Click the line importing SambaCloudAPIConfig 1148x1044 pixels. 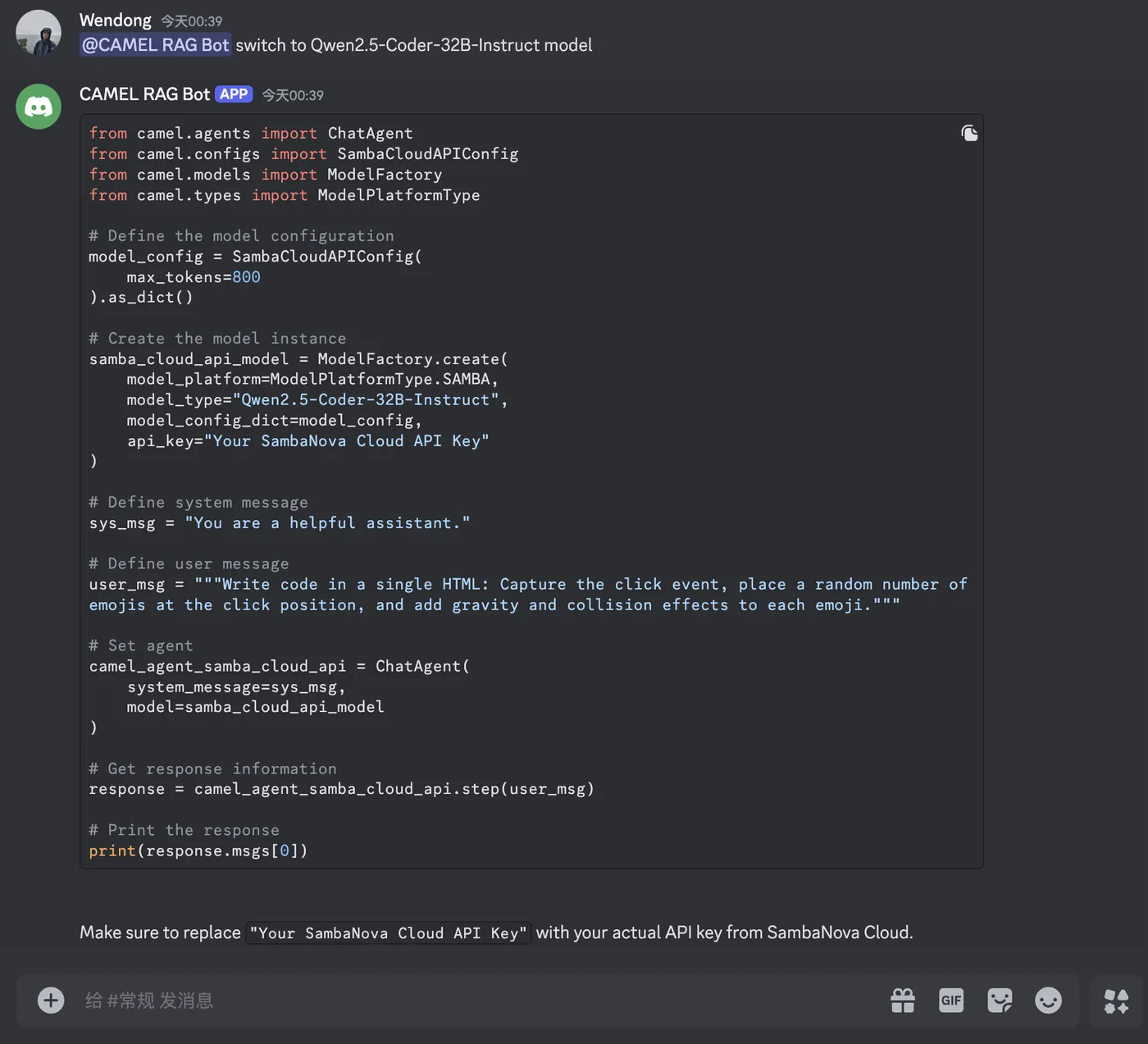coord(303,153)
